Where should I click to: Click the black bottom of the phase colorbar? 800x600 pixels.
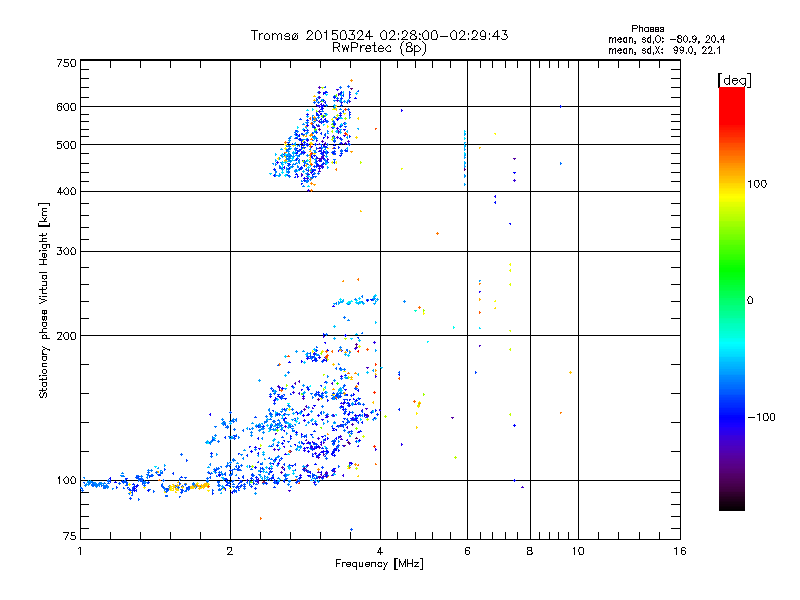click(x=732, y=503)
